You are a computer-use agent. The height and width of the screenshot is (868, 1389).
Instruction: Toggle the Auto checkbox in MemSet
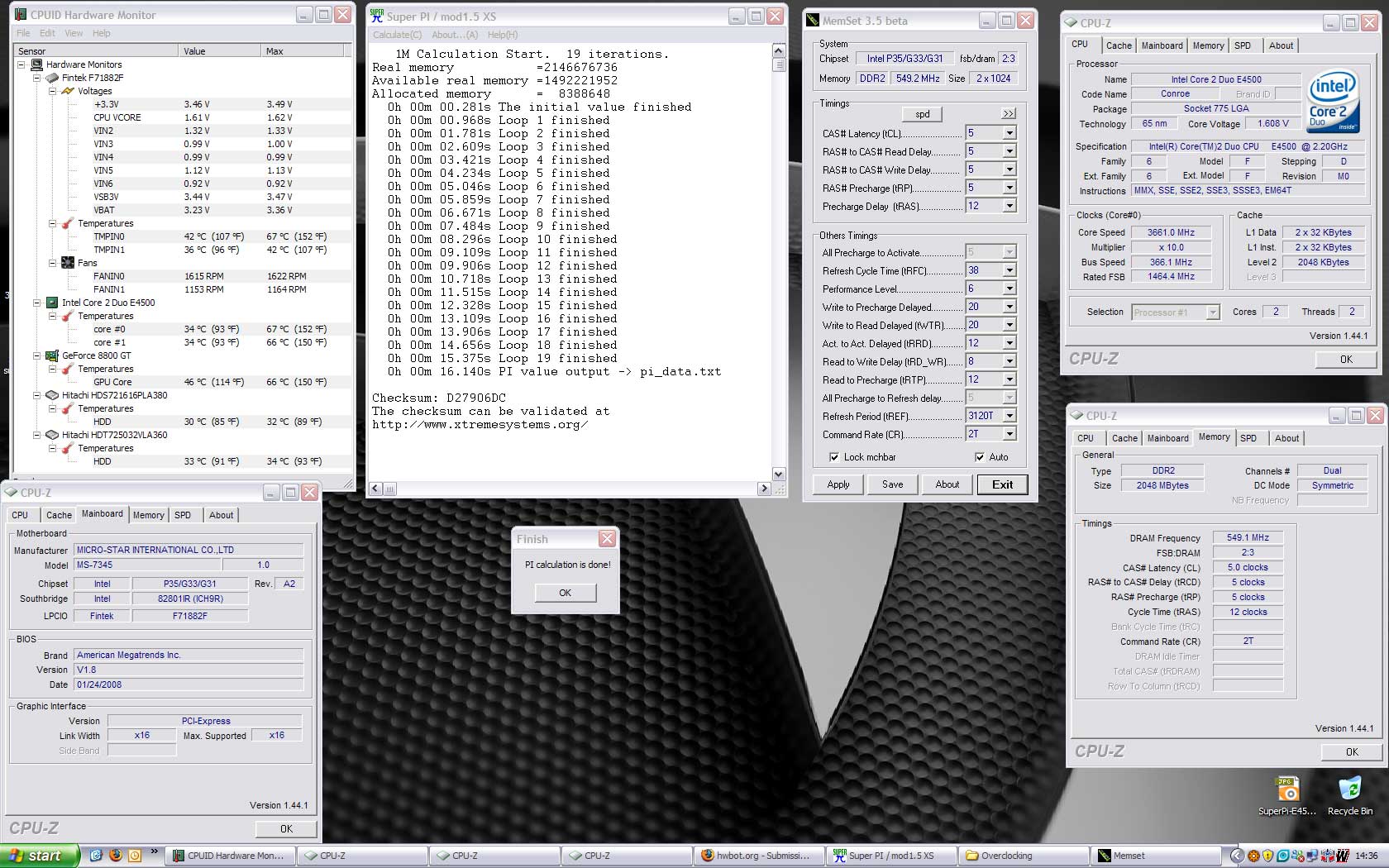980,457
